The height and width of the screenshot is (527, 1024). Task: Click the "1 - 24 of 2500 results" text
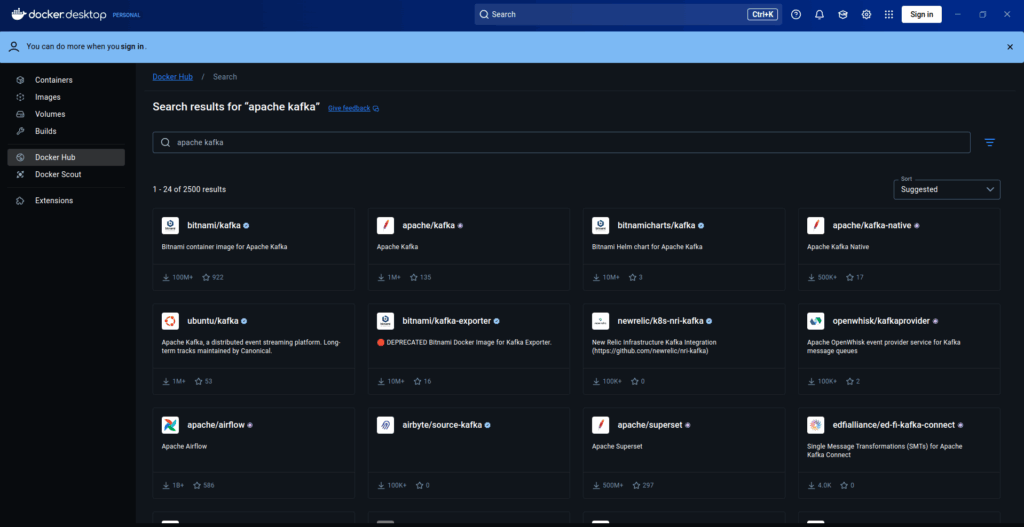point(189,189)
